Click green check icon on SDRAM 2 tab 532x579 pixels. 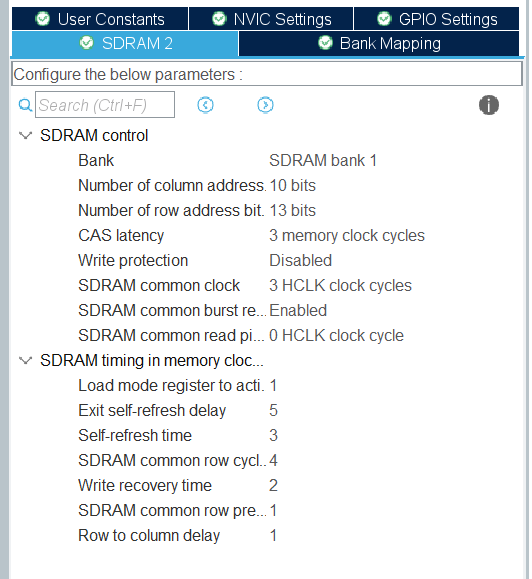pos(86,43)
